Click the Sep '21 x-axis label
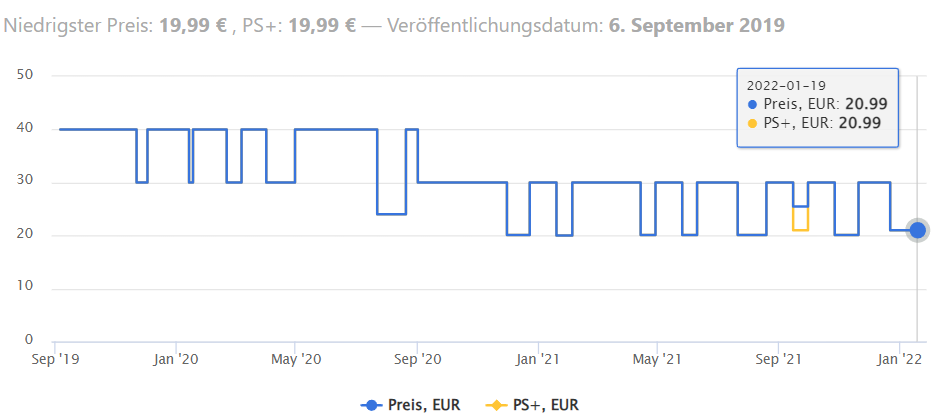This screenshot has width=942, height=417. tap(780, 359)
